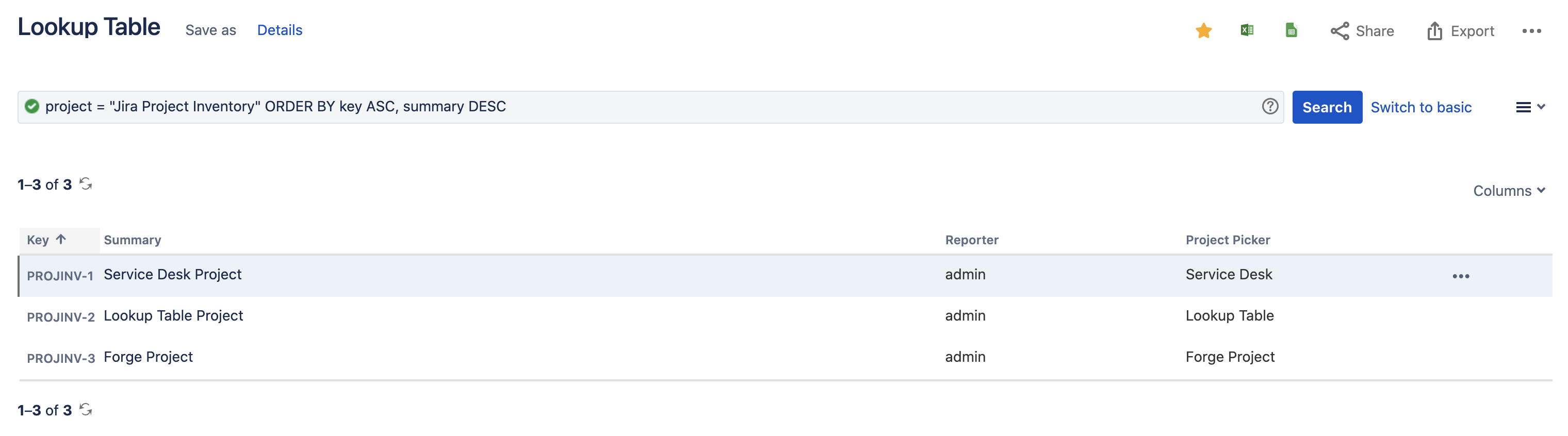Open the Export menu
The image size is (1568, 436).
[x=1460, y=31]
